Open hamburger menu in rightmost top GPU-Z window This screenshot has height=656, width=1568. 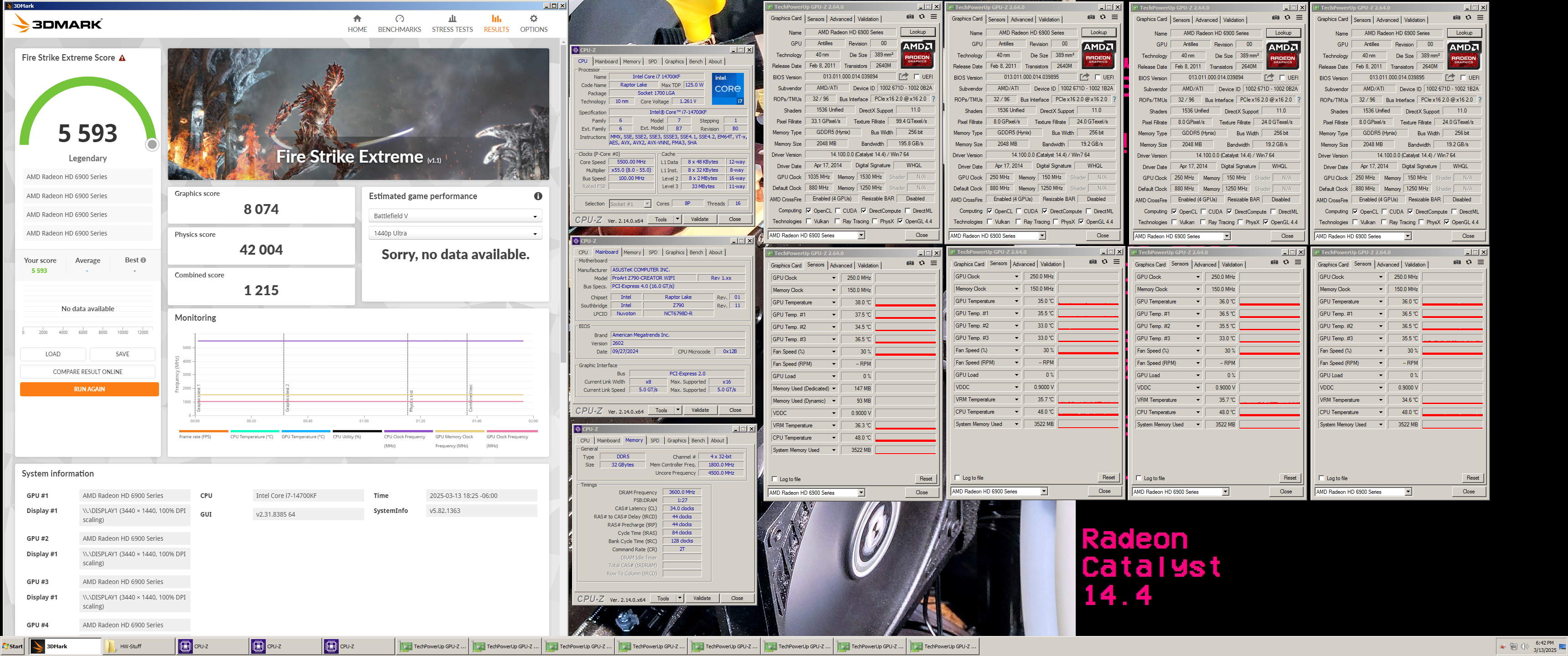1480,18
